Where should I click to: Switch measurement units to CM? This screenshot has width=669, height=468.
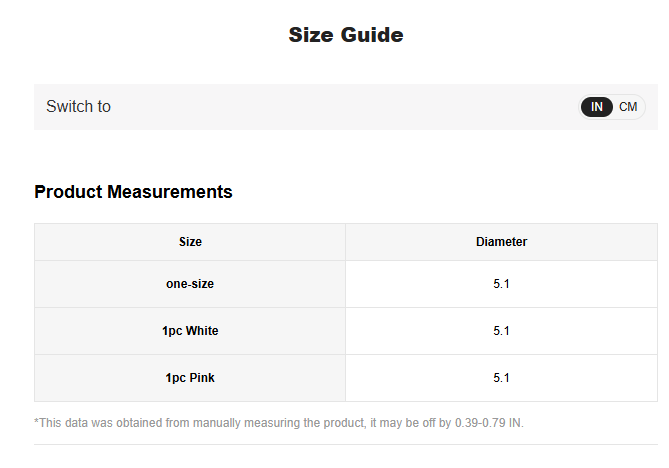tap(628, 107)
